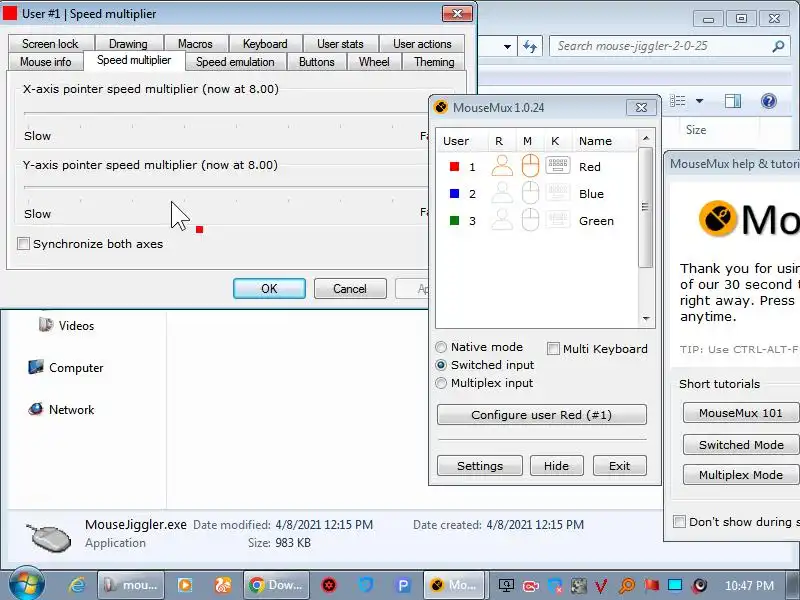800x600 pixels.
Task: Click user Blue's keyboard icon
Action: [x=557, y=192]
